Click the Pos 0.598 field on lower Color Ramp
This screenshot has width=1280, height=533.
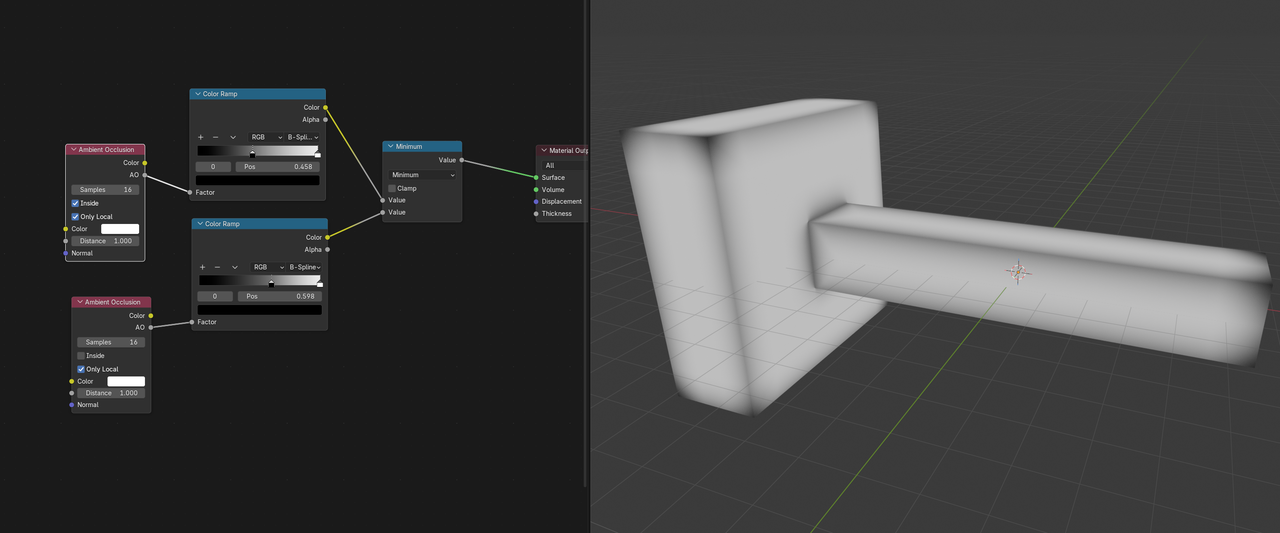click(279, 296)
